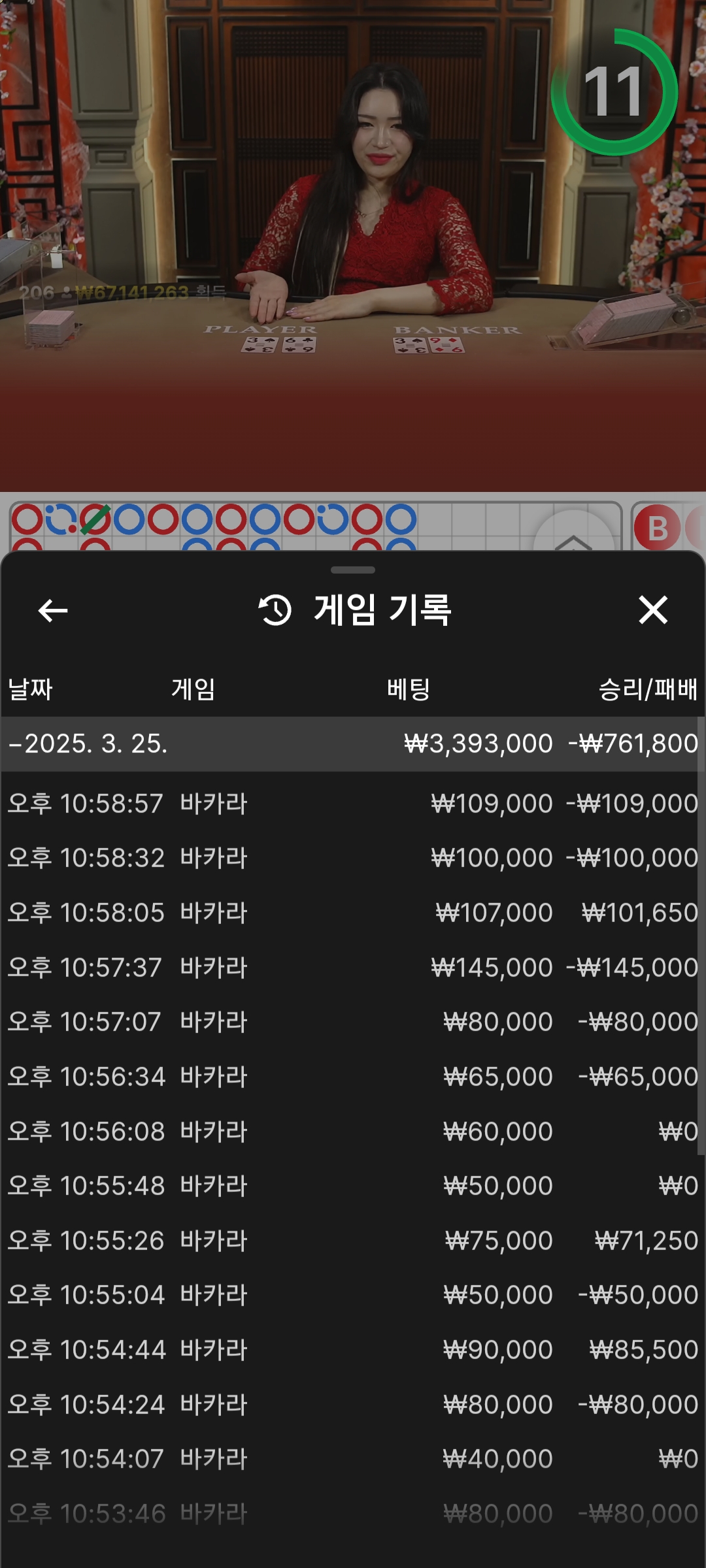Screen dimensions: 706x1568
Task: Open the 10:58:57 baccarat record
Action: pyautogui.click(x=353, y=804)
